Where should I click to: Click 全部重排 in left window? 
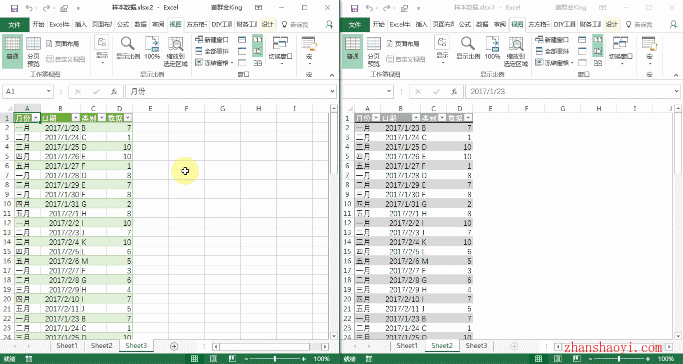tap(212, 51)
